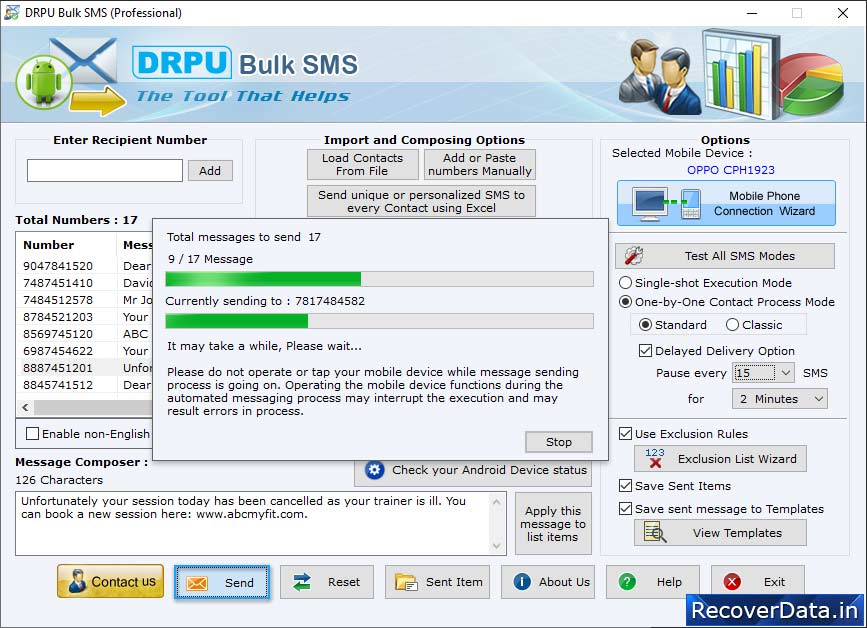Click the person icon on Contact us
Viewport: 867px width, 628px height.
(77, 582)
